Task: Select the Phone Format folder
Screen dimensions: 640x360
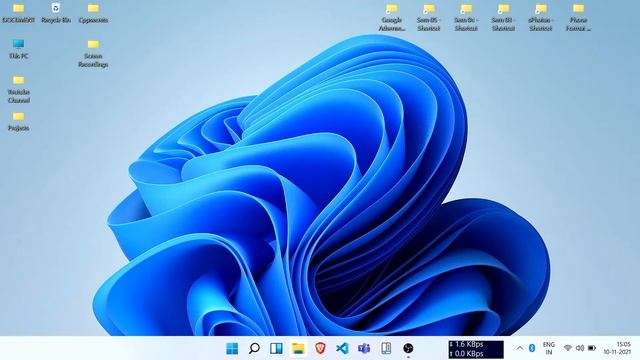Action: pos(578,17)
